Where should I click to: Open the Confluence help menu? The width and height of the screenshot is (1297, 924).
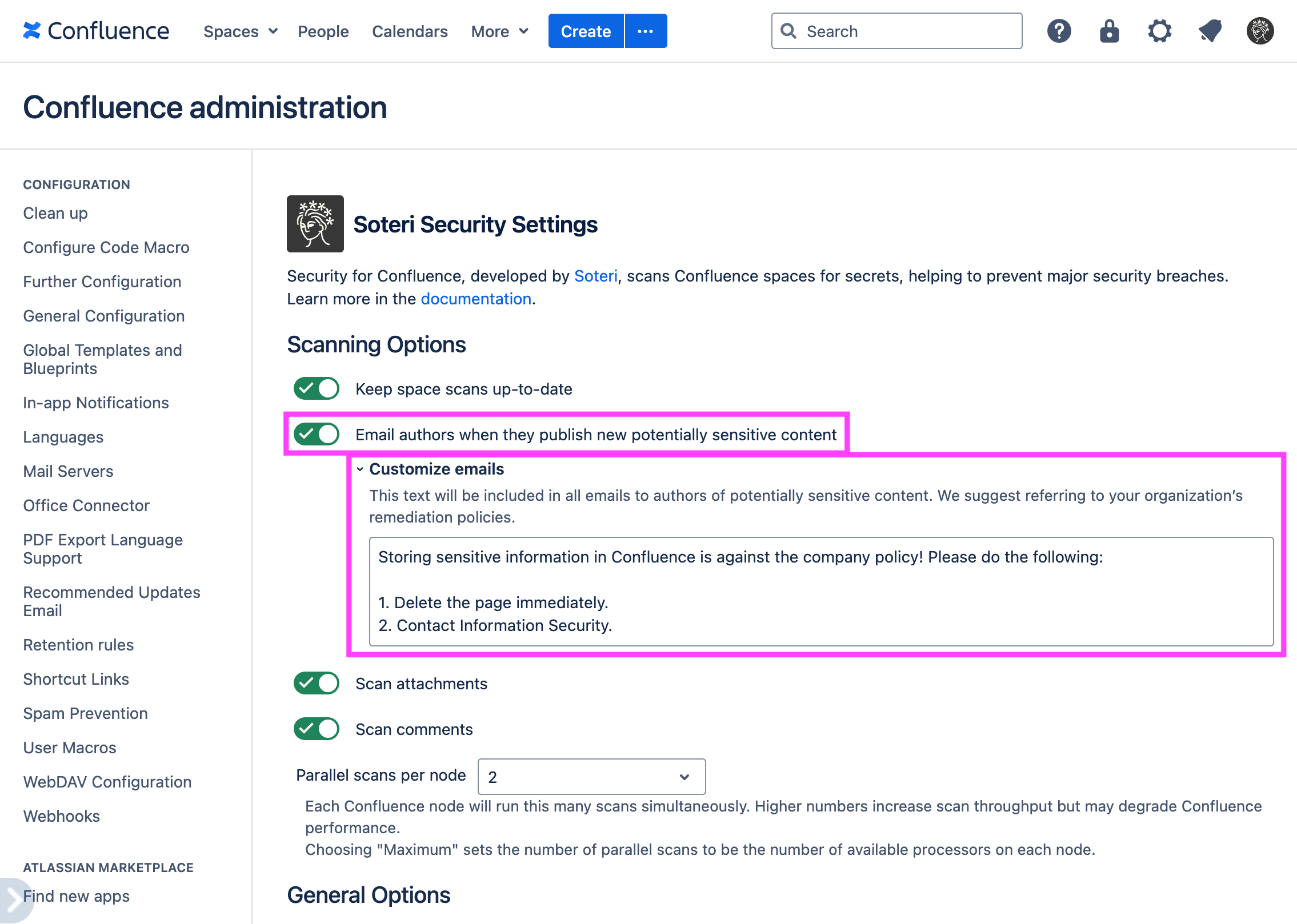click(1059, 31)
